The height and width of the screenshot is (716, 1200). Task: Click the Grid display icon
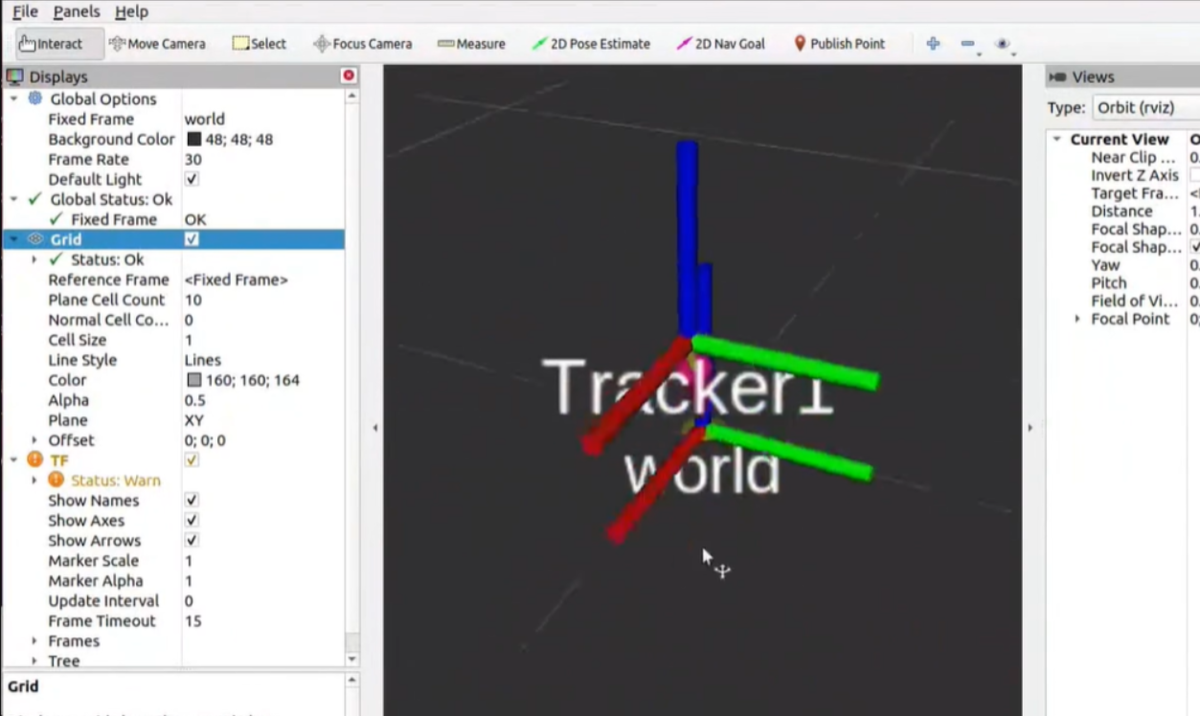pyautogui.click(x=35, y=239)
